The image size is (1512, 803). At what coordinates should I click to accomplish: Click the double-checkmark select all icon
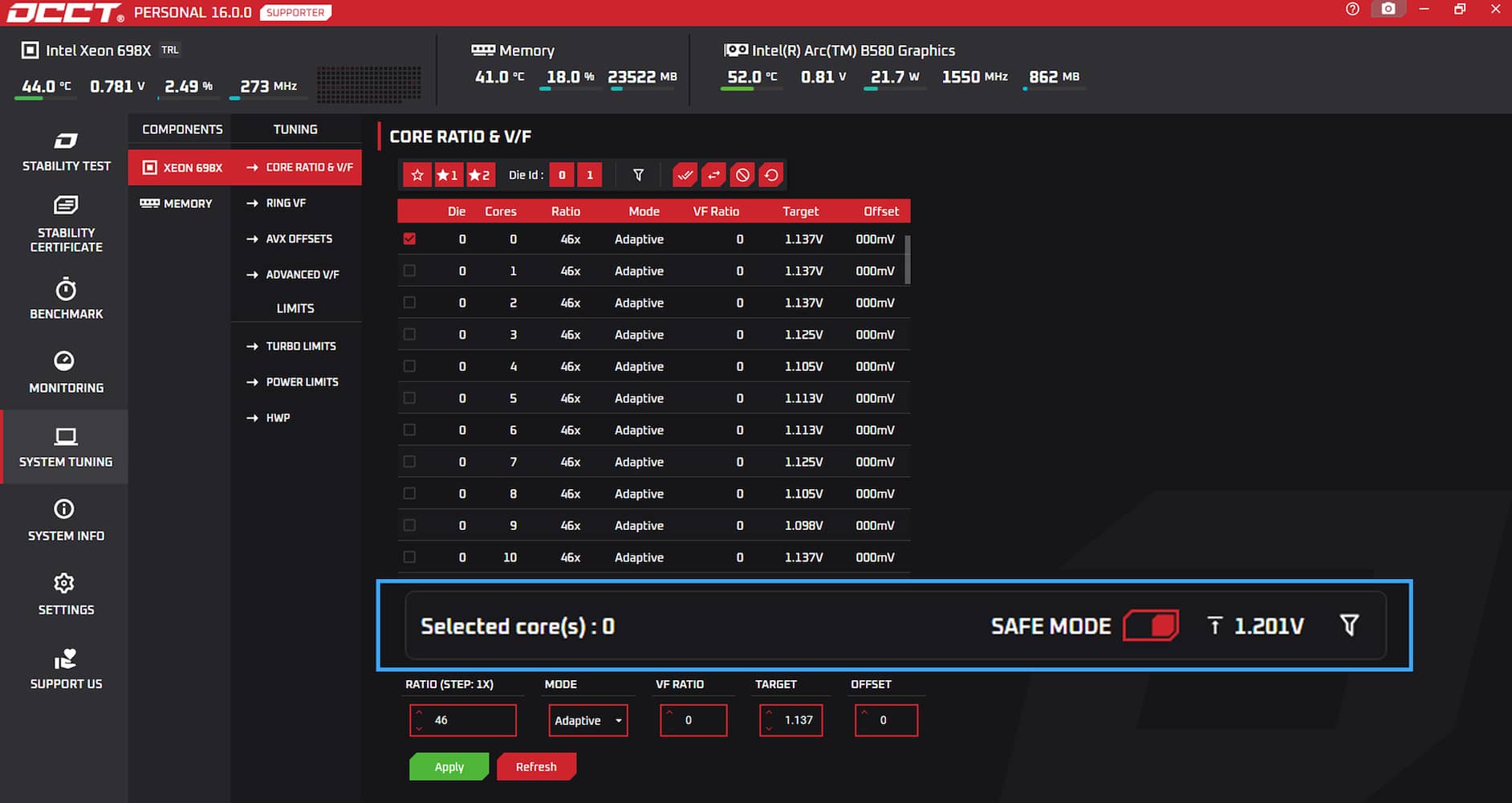(685, 175)
